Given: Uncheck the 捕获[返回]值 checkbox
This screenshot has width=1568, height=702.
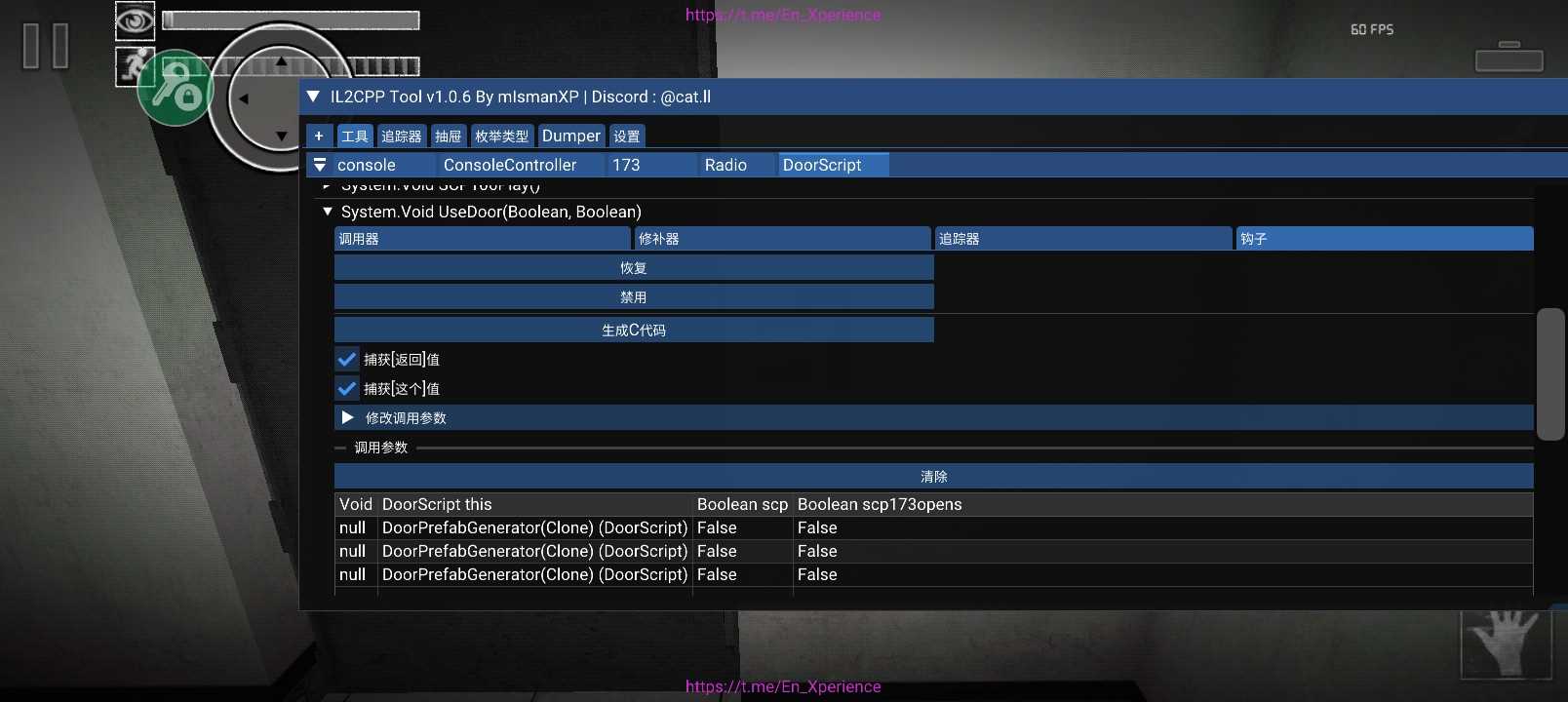Looking at the screenshot, I should (x=346, y=359).
